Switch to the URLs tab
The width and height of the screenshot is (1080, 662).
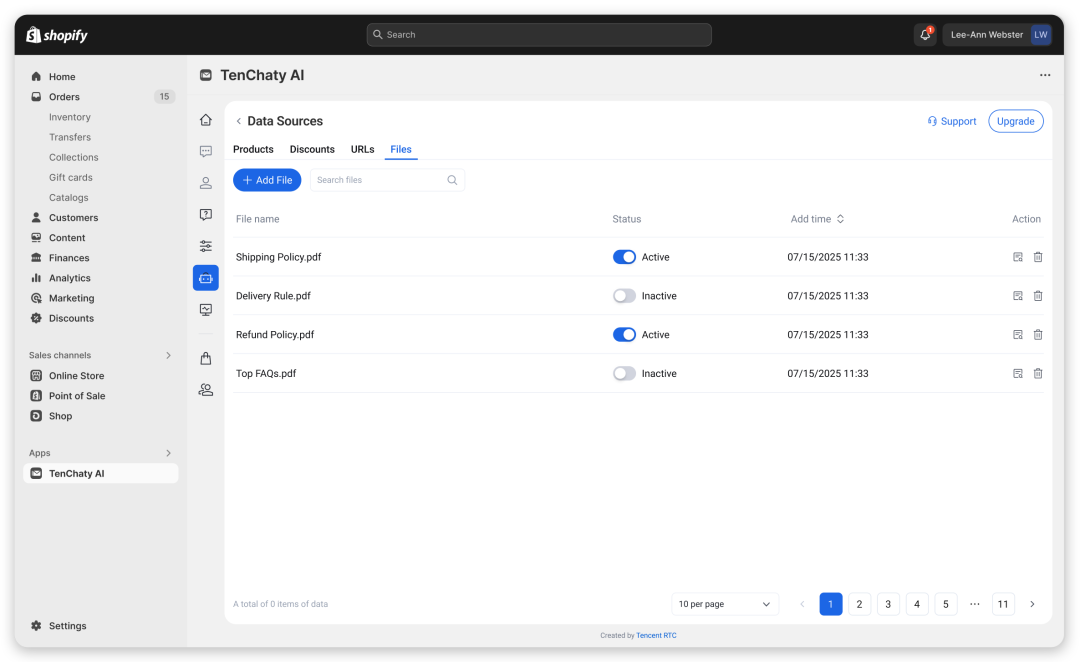point(362,149)
